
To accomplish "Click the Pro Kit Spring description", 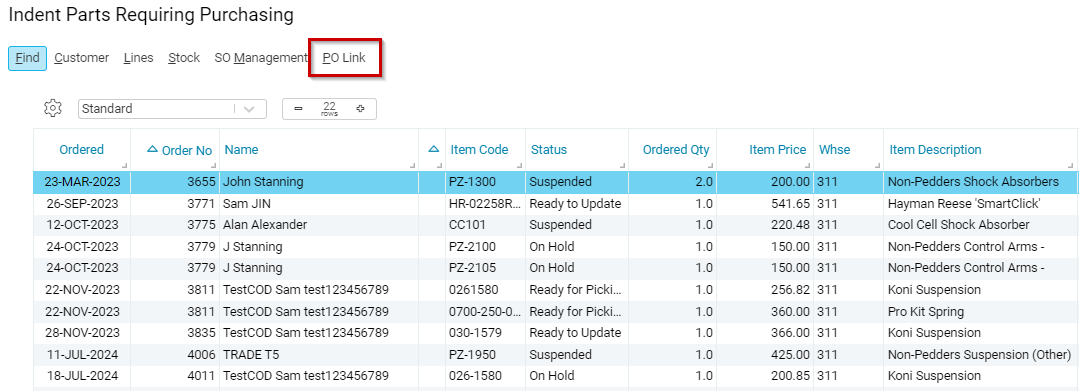I will point(926,311).
